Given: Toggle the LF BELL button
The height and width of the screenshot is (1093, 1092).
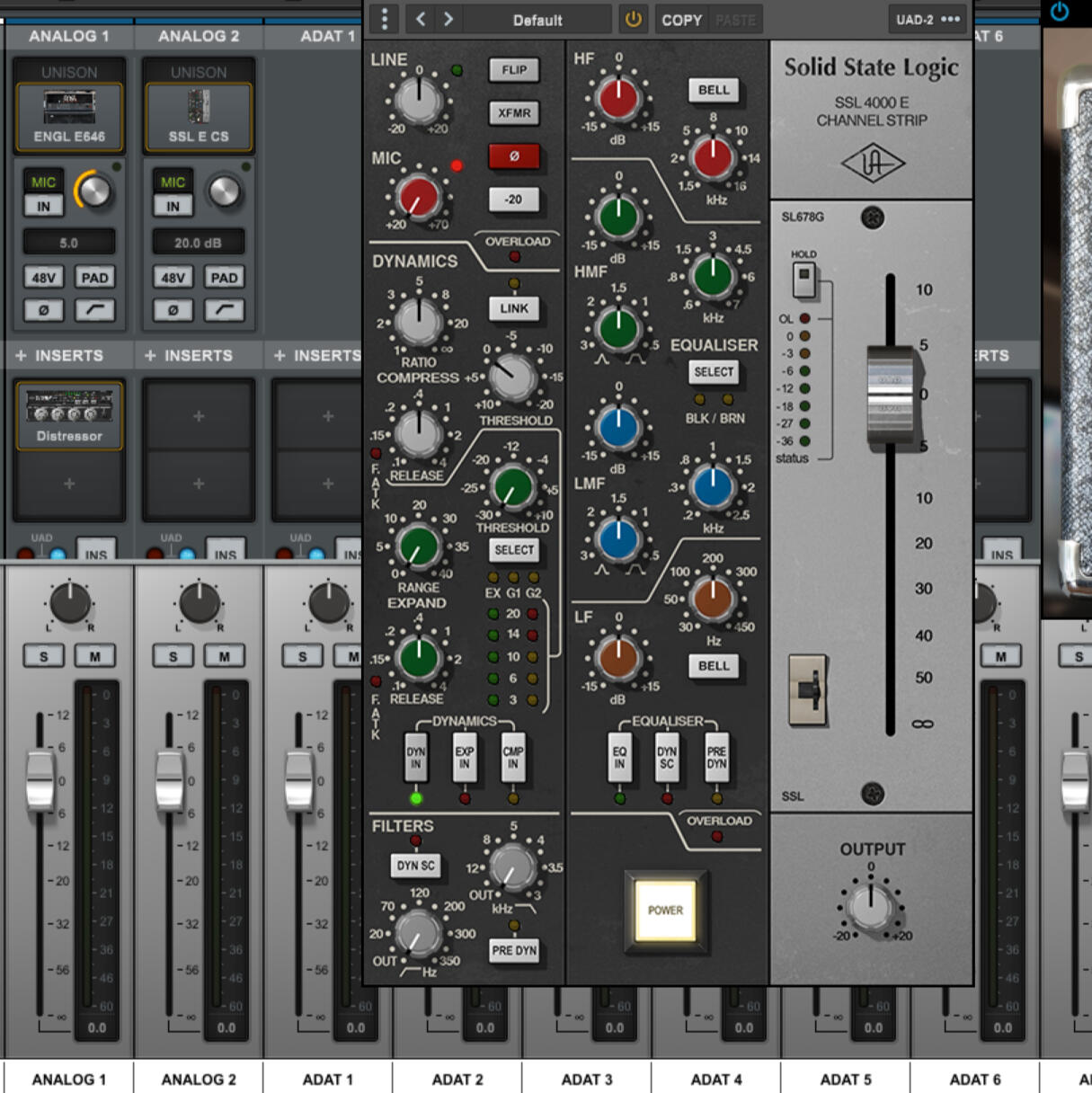Looking at the screenshot, I should (x=714, y=666).
